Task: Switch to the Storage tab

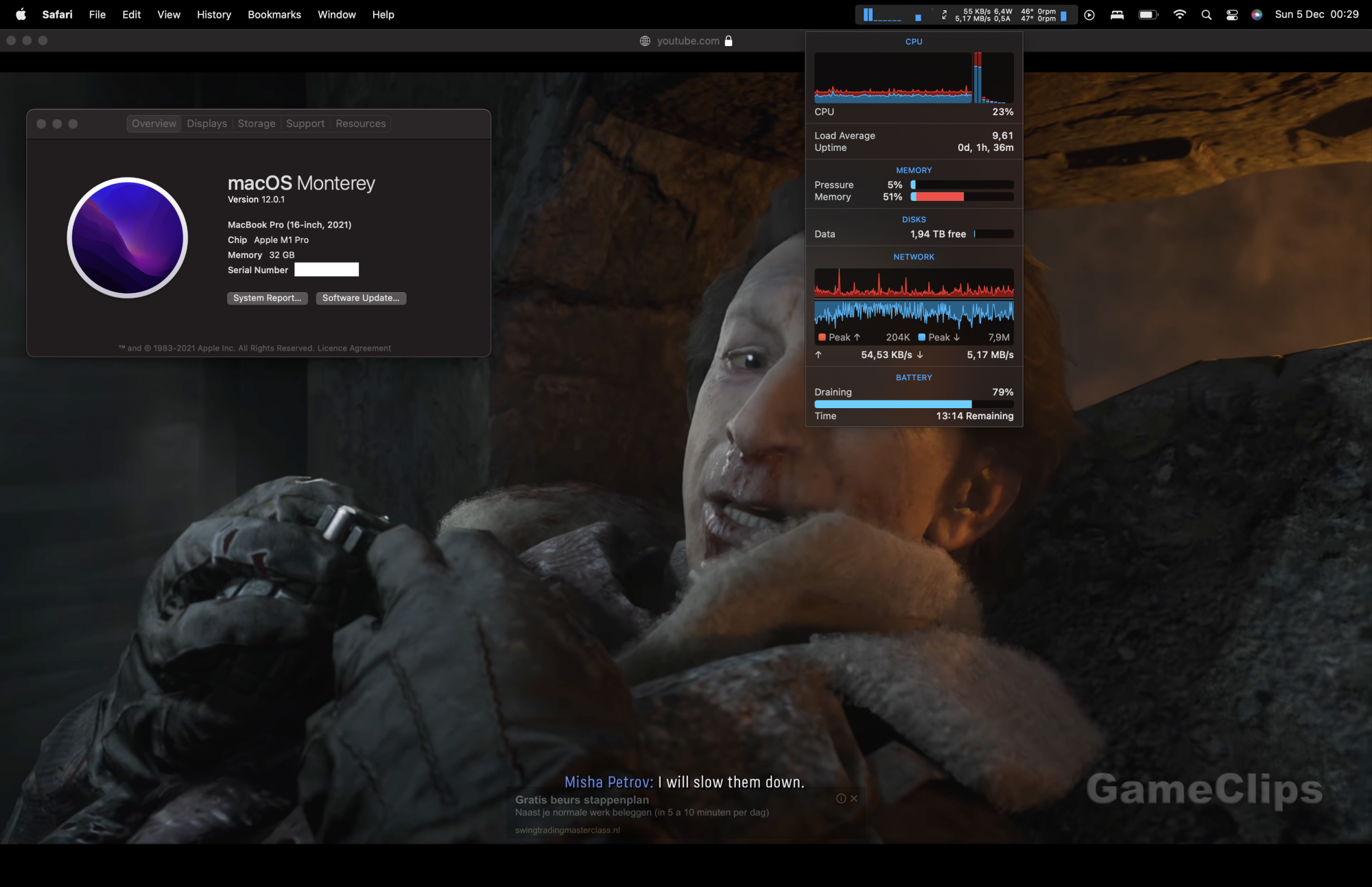Action: [256, 123]
